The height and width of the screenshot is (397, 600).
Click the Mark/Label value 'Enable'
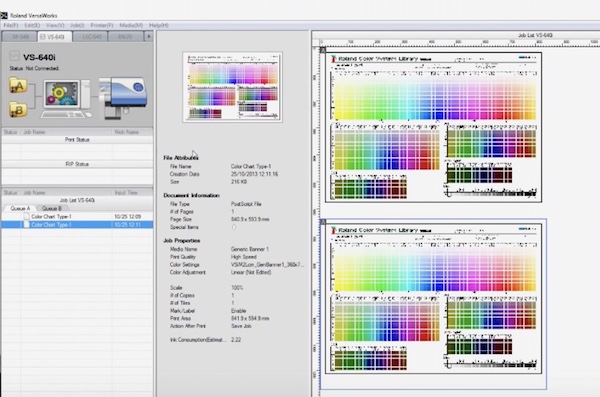238,311
